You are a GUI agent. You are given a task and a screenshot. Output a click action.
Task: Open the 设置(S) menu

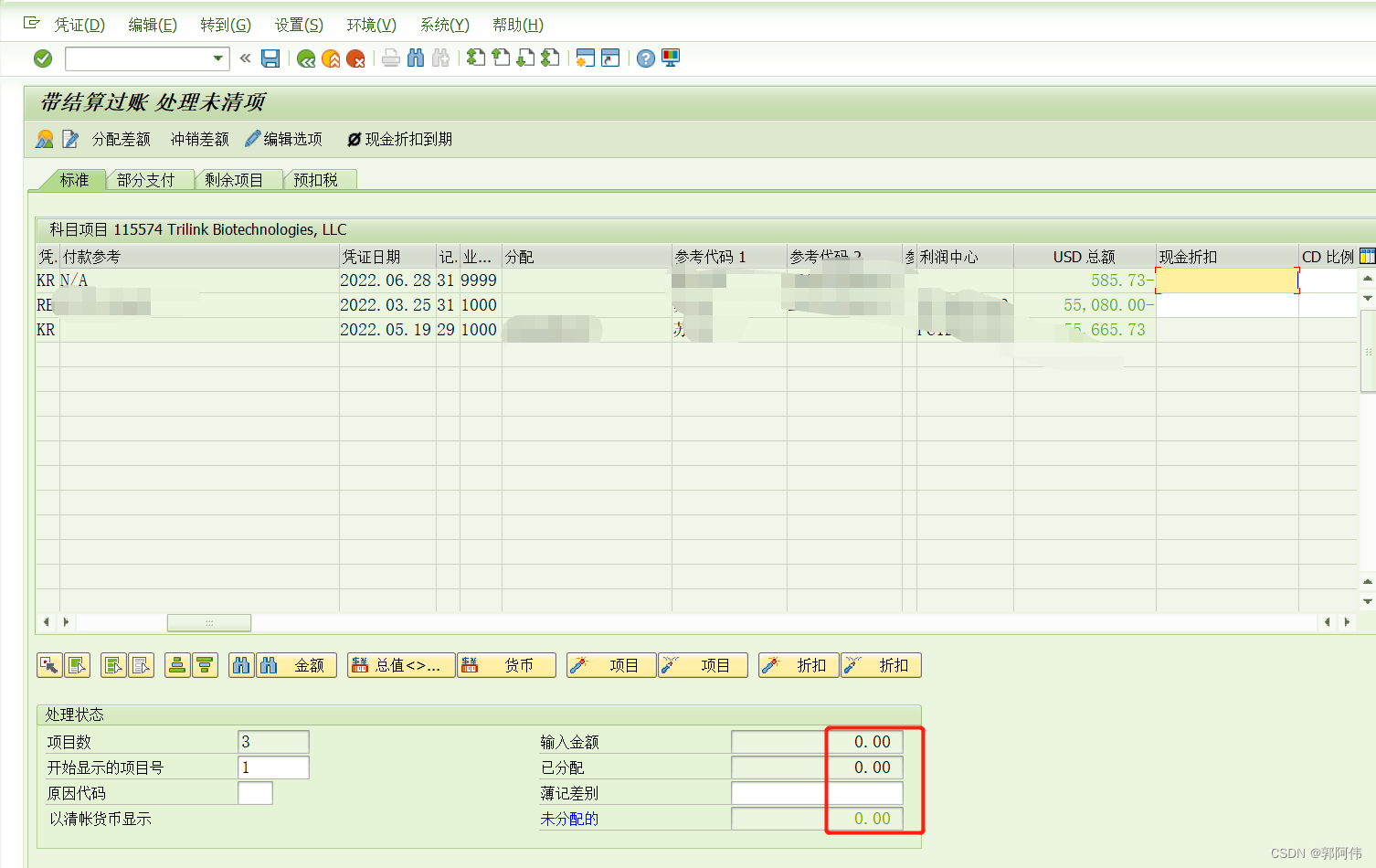[x=299, y=25]
